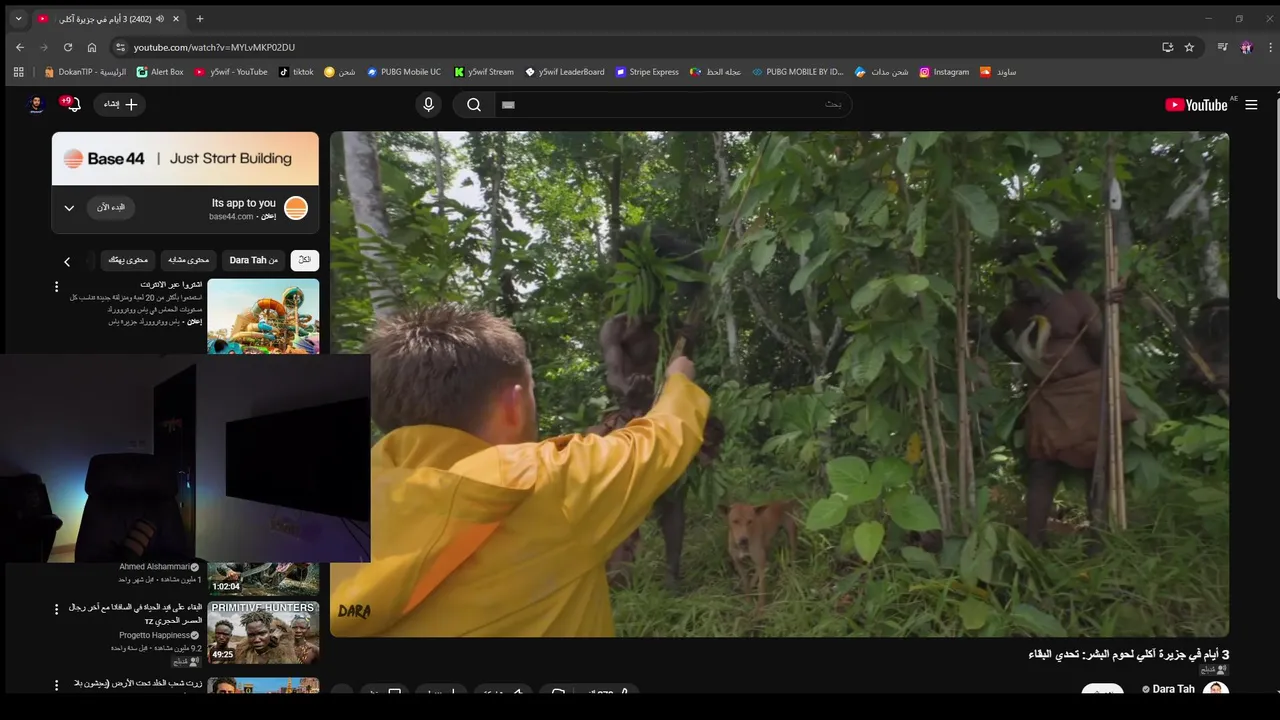Open y5wif - YouTube bookmark
Screen dimensions: 1280x720
[231, 72]
